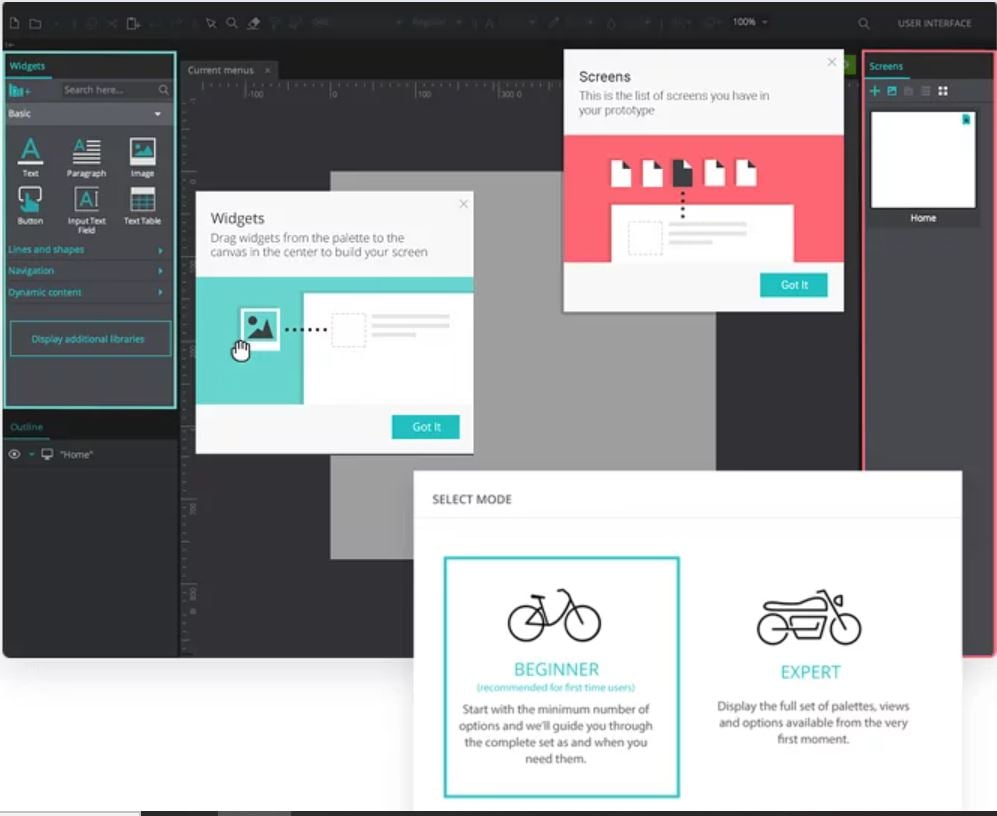
Task: Click Display additional libraries button
Action: point(89,339)
